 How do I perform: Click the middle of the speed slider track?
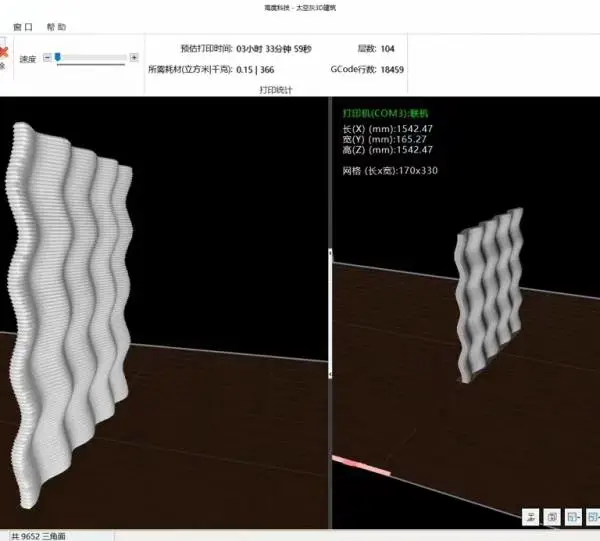point(91,57)
